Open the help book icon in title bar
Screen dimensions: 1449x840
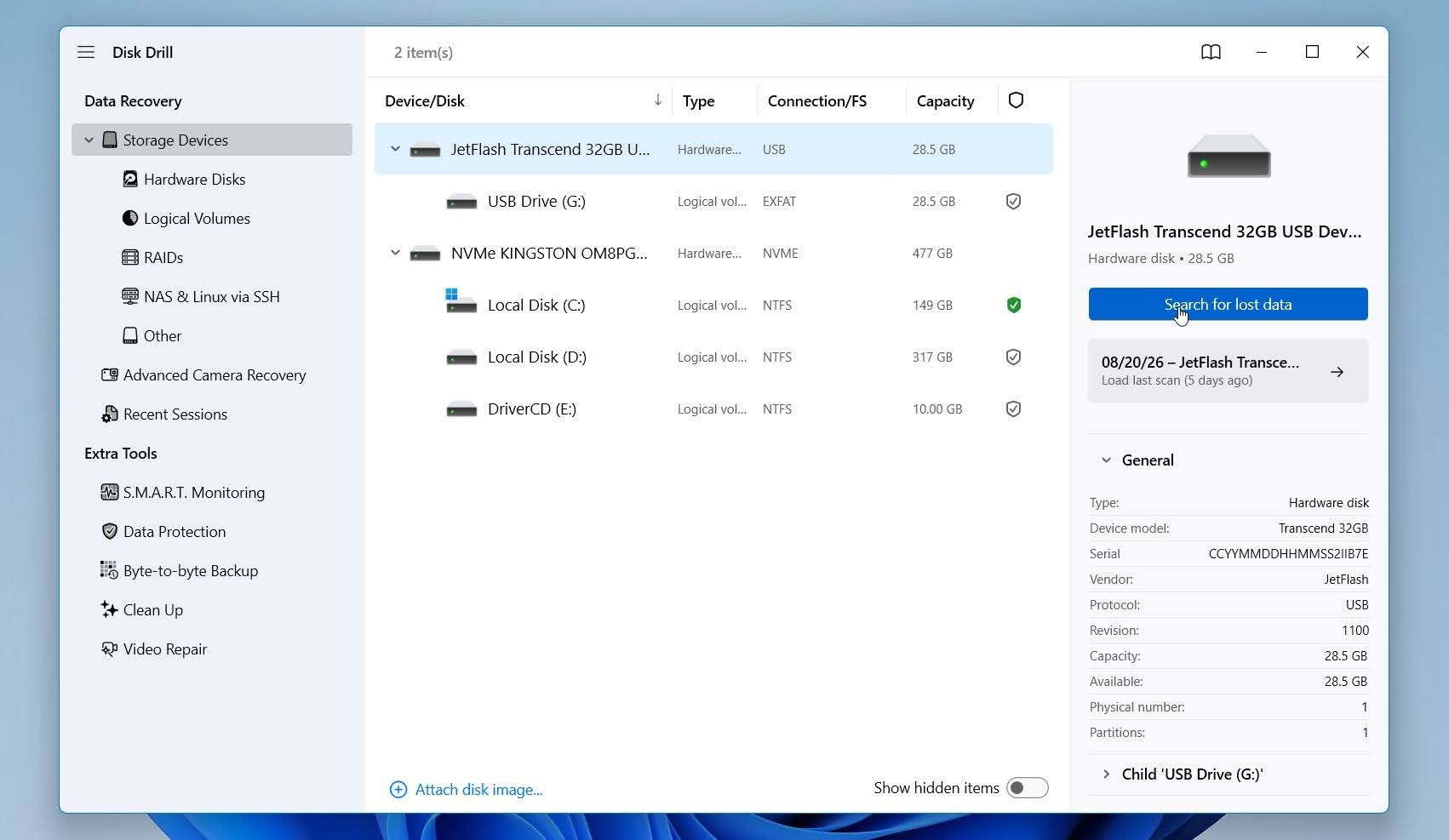coord(1211,52)
